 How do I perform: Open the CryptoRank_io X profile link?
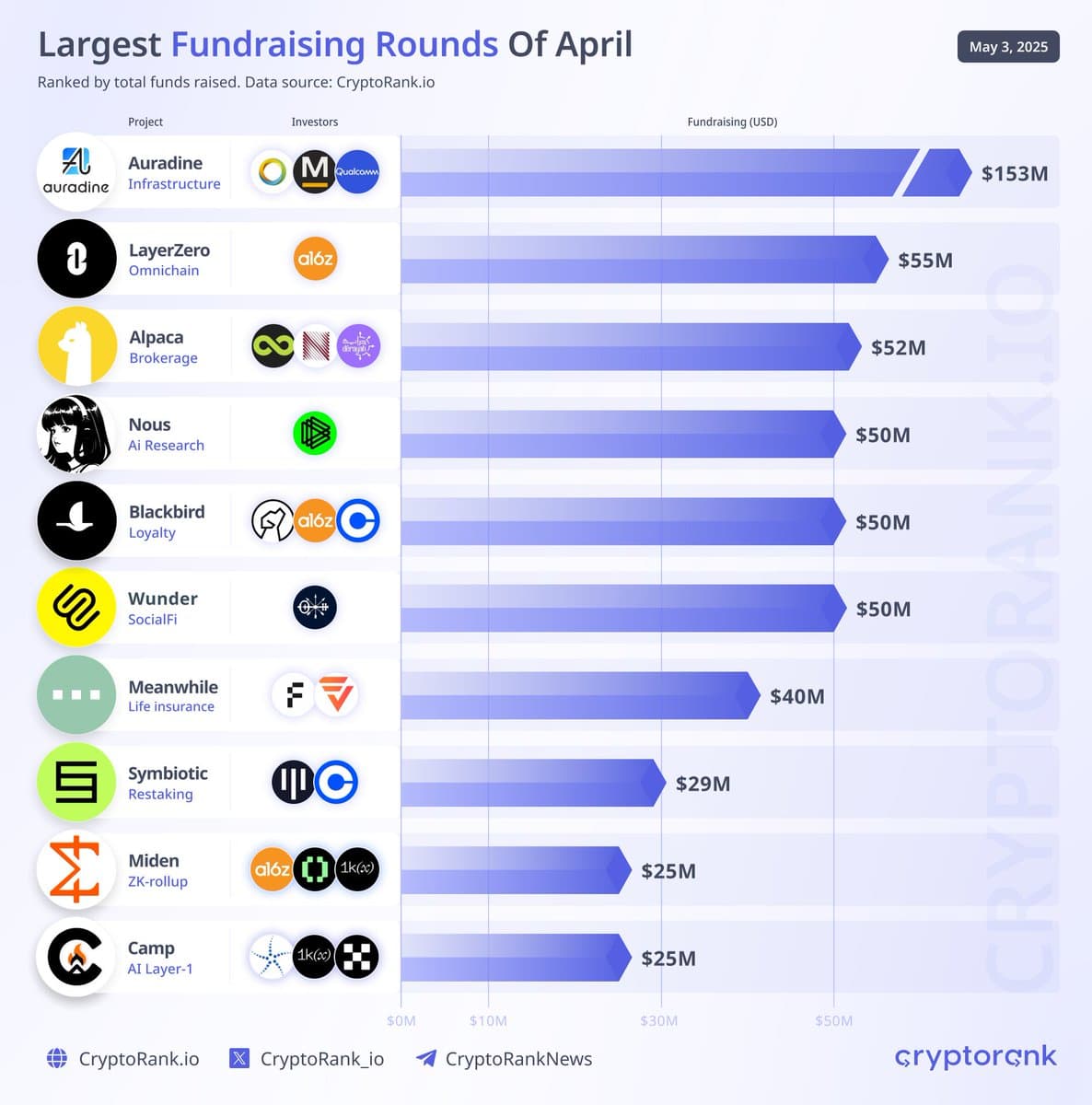tap(307, 1059)
